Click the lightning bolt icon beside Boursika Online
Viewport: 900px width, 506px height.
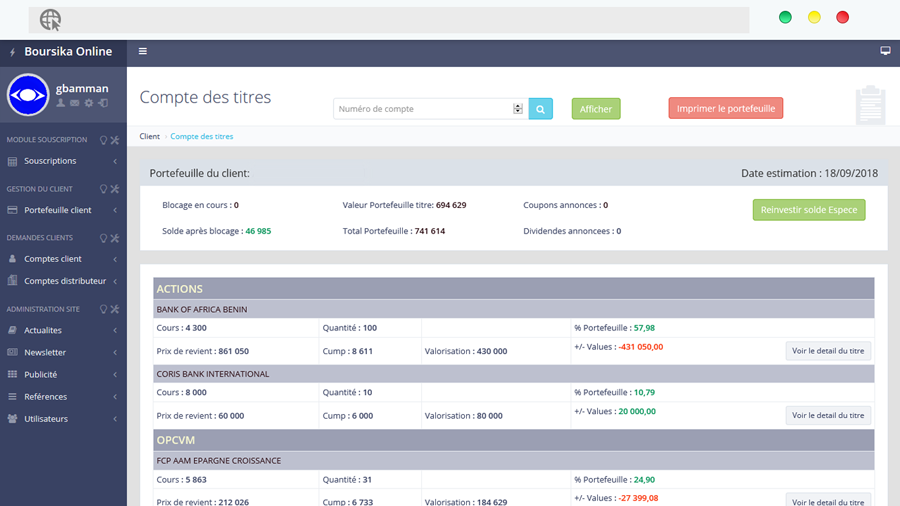12,52
